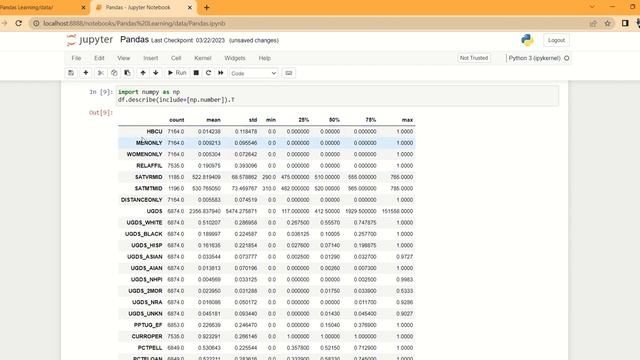The image size is (640, 360).
Task: Restart kernel and run all cells icon
Action: pyautogui.click(x=221, y=73)
